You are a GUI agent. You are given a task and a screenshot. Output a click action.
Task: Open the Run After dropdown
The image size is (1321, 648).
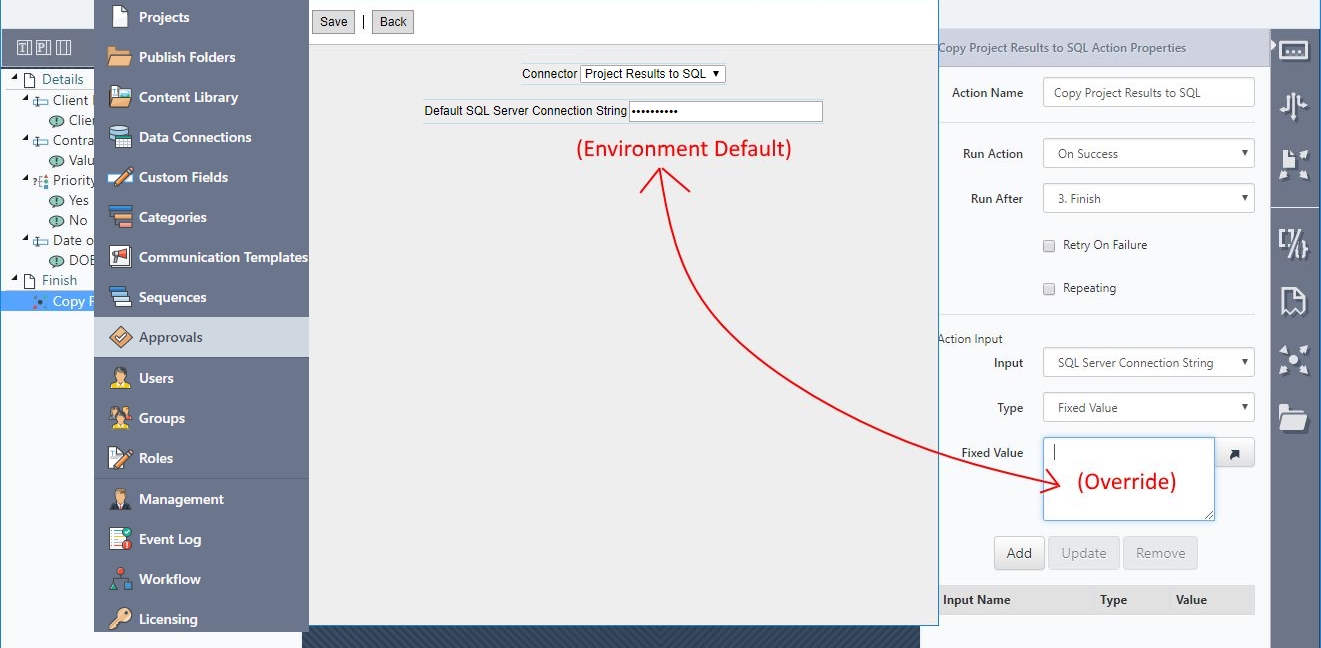[x=1148, y=199]
